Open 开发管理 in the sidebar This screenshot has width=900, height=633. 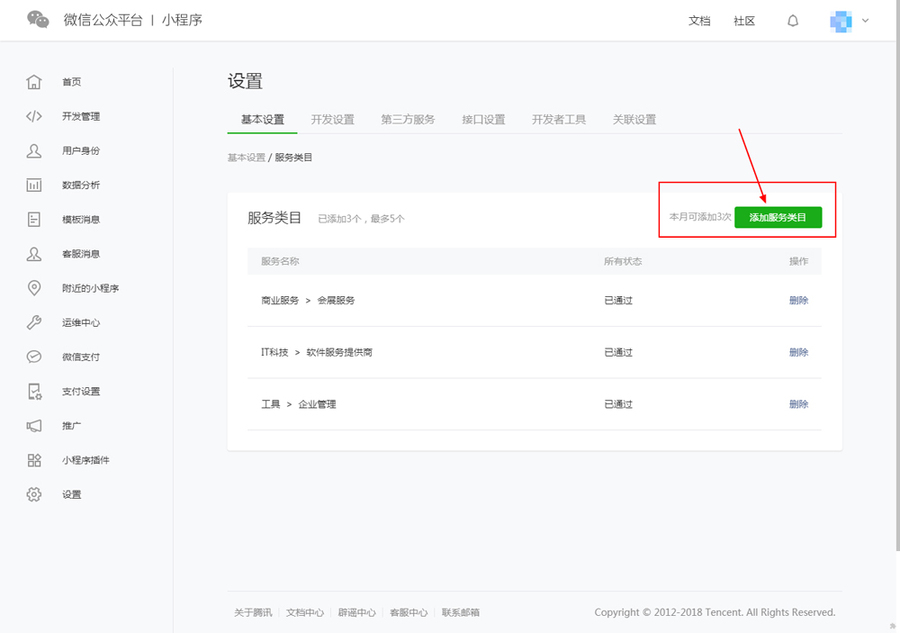[81, 116]
